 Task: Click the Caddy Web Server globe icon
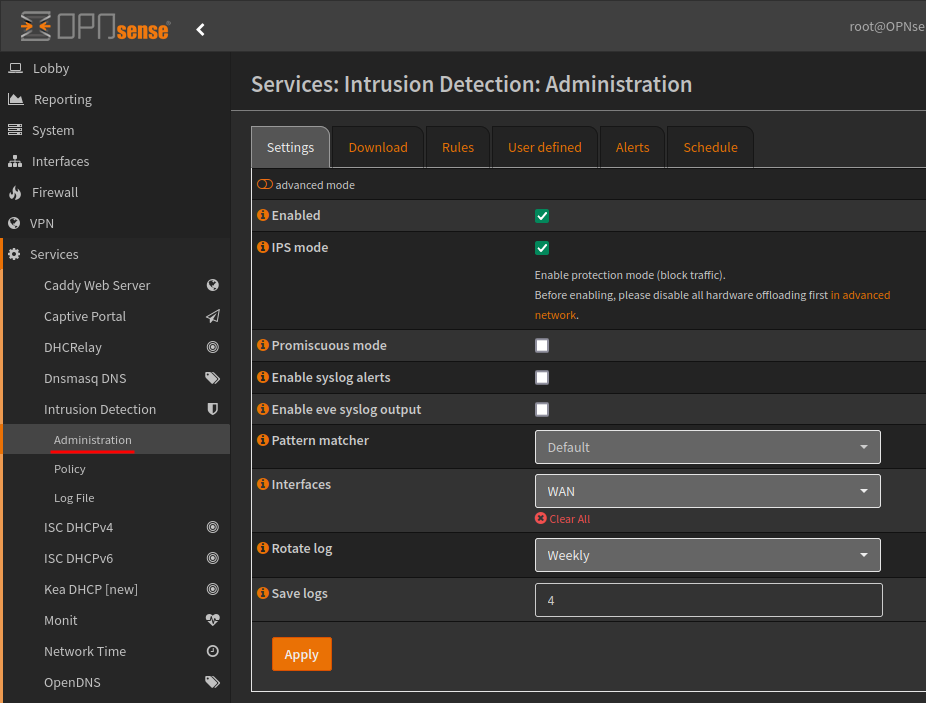tap(213, 285)
